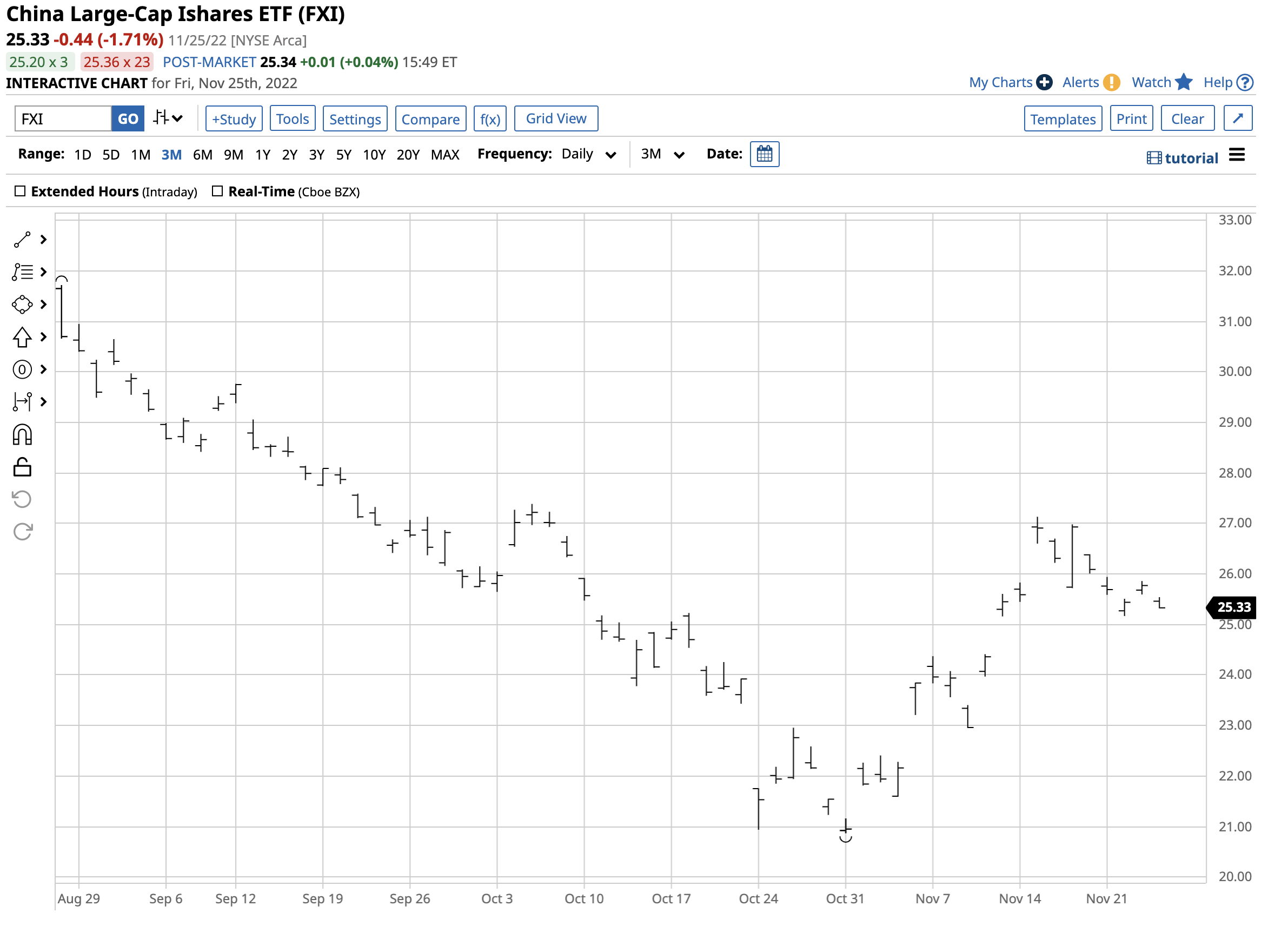Click the Templates button

coord(1063,119)
